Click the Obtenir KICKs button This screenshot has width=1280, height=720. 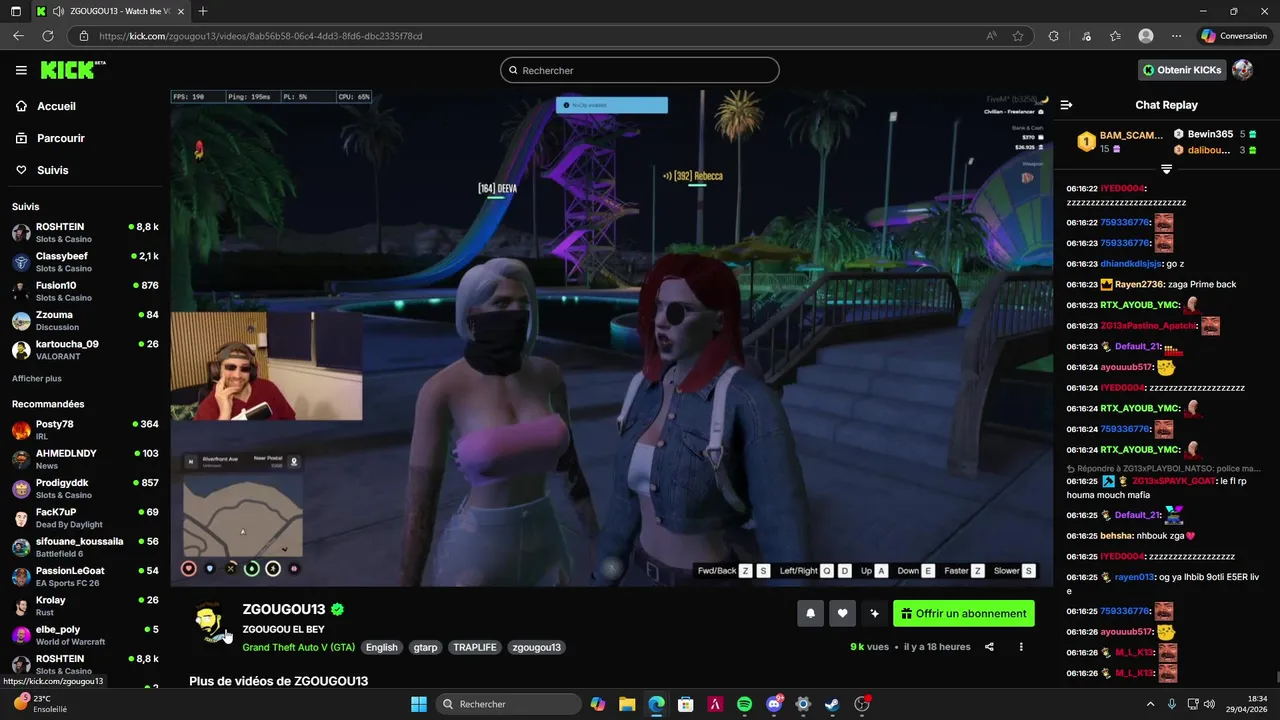1182,70
